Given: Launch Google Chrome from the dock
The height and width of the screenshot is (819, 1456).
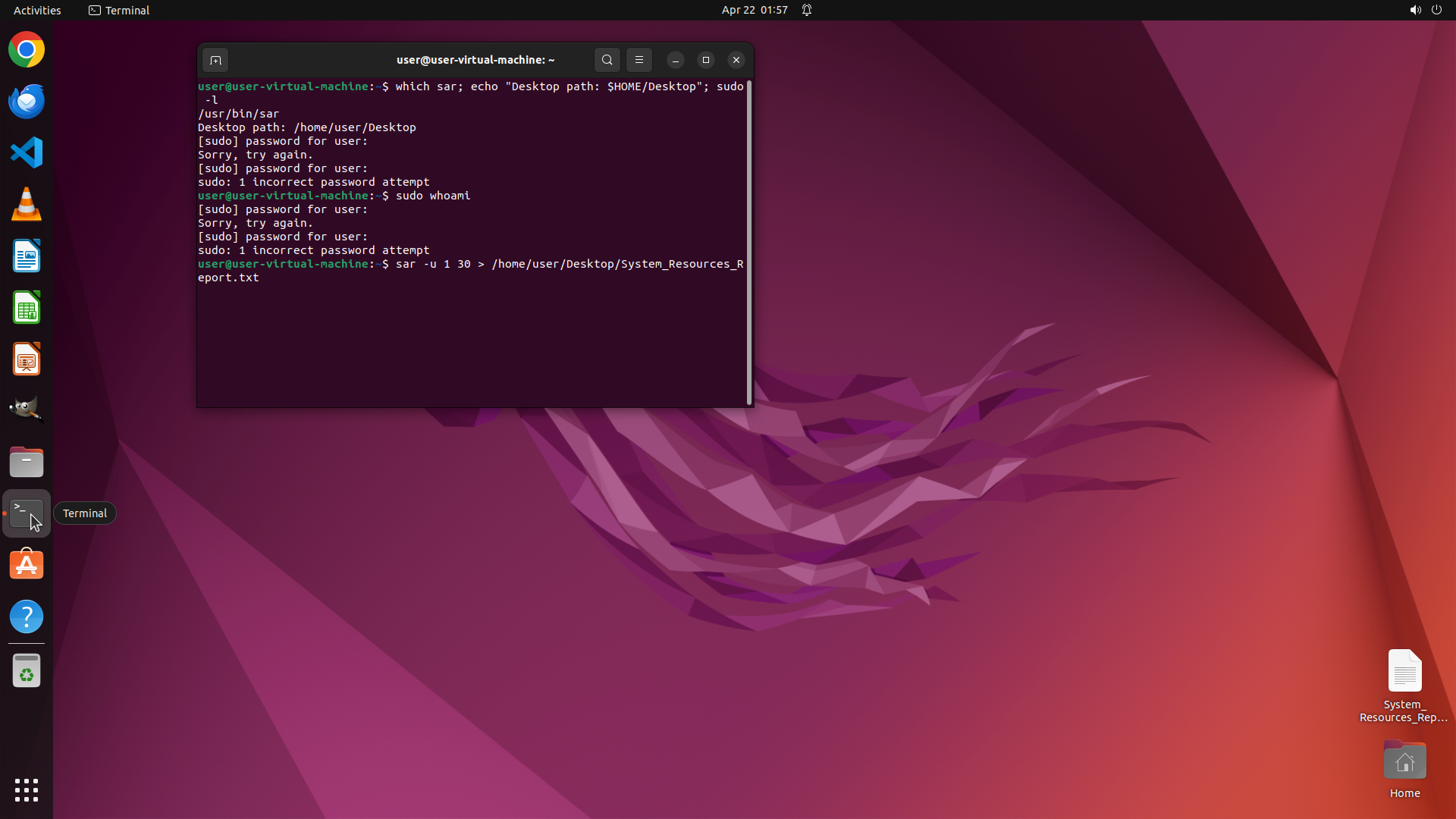Looking at the screenshot, I should coord(27,50).
